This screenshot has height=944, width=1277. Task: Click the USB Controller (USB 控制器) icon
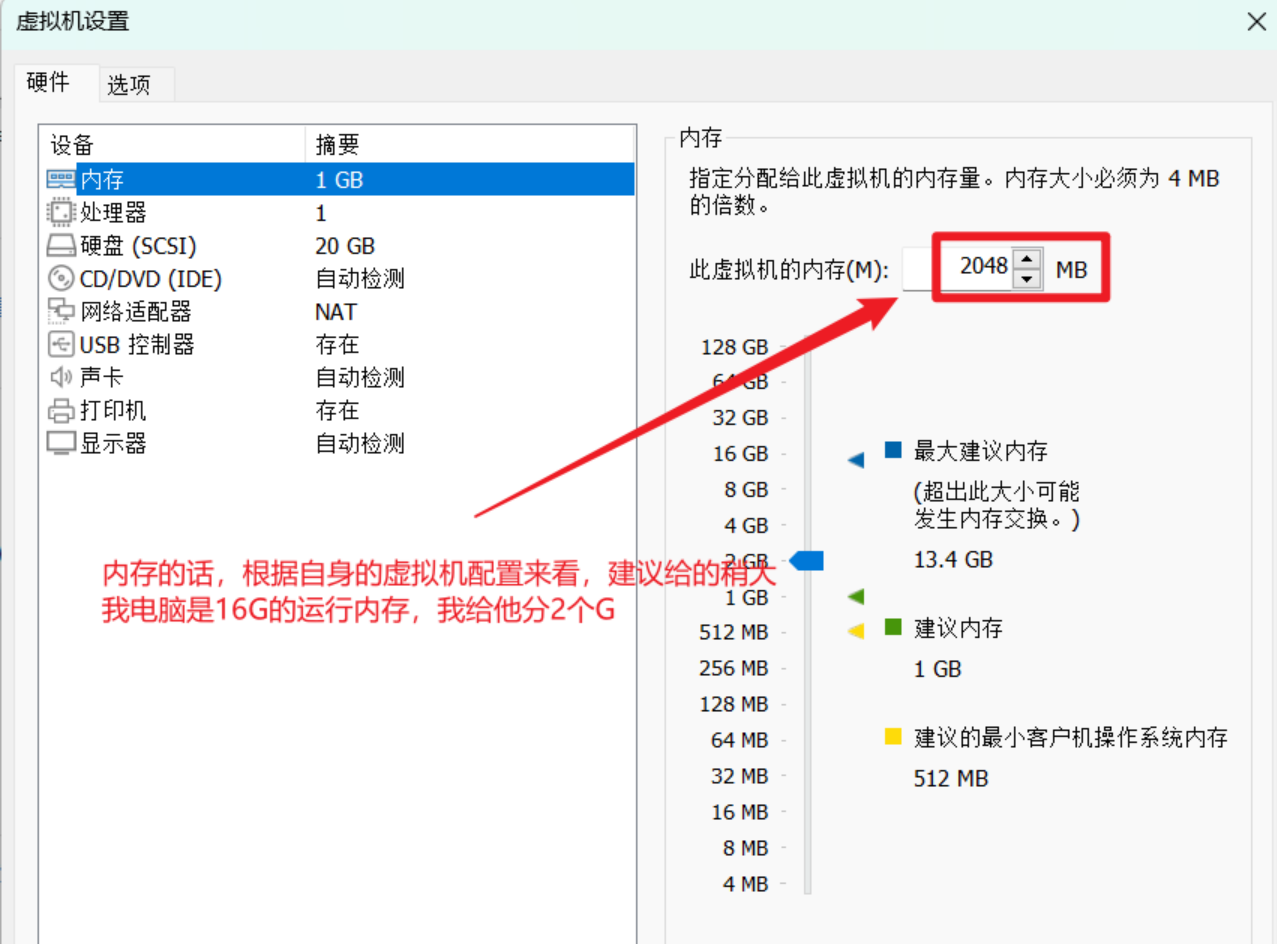tap(61, 345)
